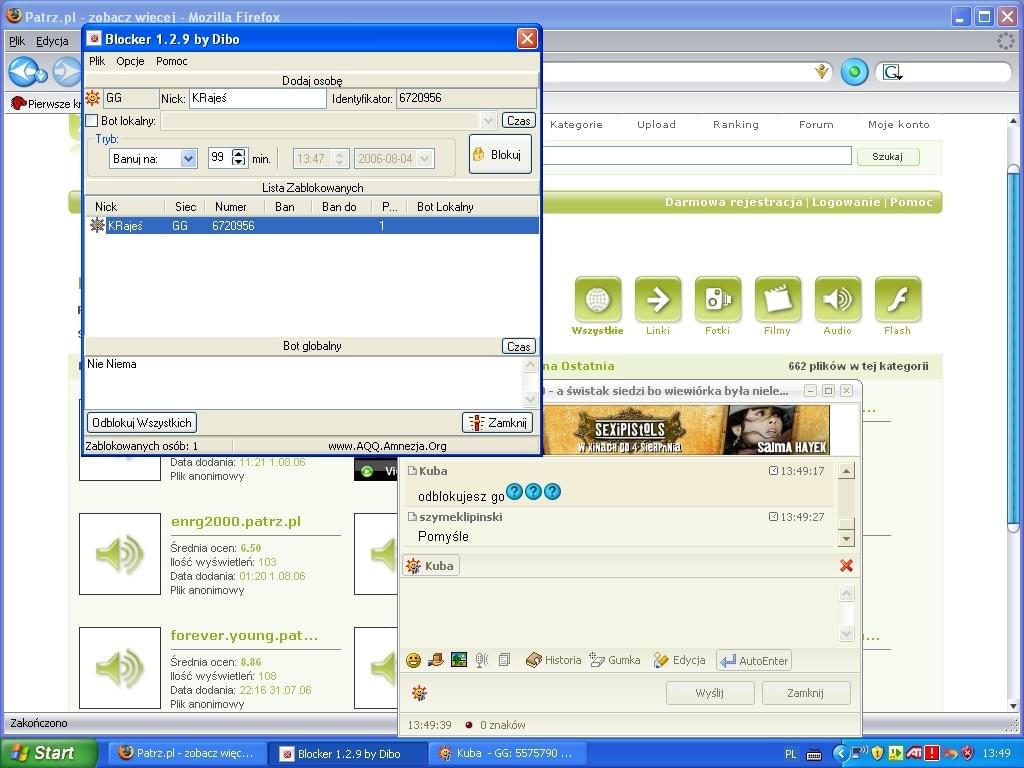
Task: Enable the Bot lokalny checkbox
Action: pyautogui.click(x=92, y=121)
